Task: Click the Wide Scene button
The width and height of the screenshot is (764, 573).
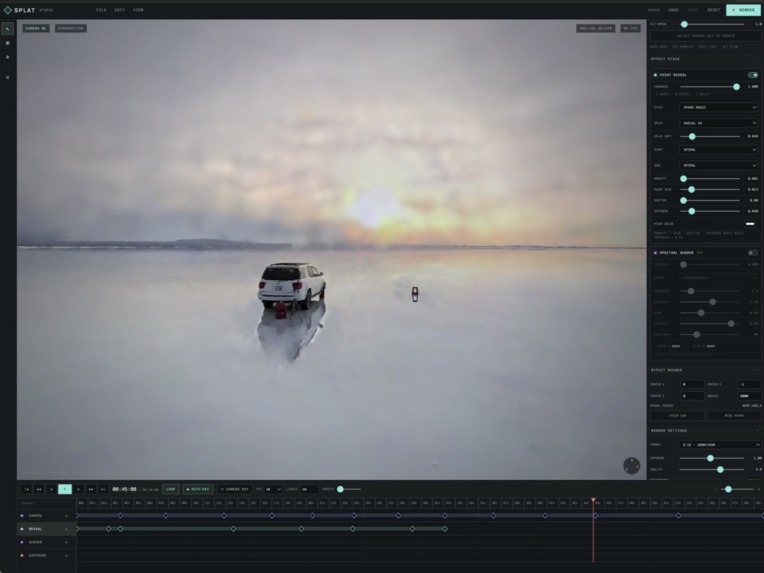Action: (734, 416)
